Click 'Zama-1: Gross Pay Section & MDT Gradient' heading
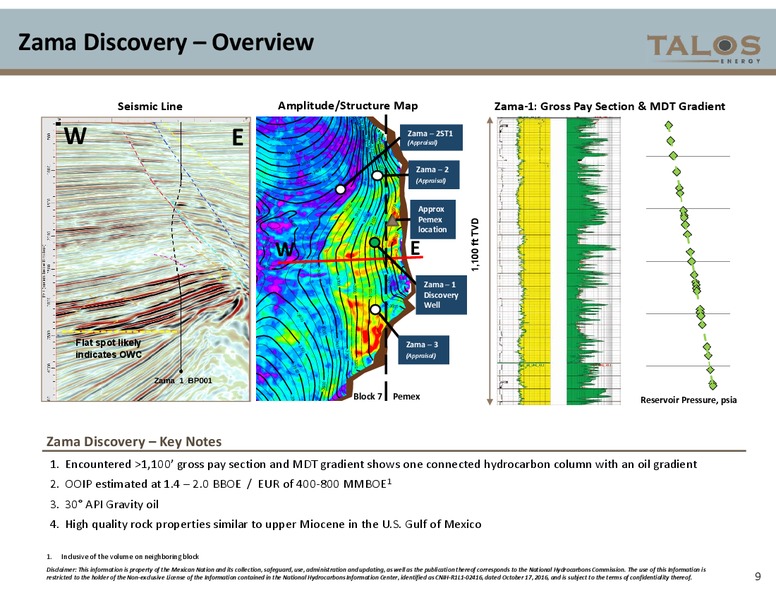The width and height of the screenshot is (776, 600). [609, 106]
